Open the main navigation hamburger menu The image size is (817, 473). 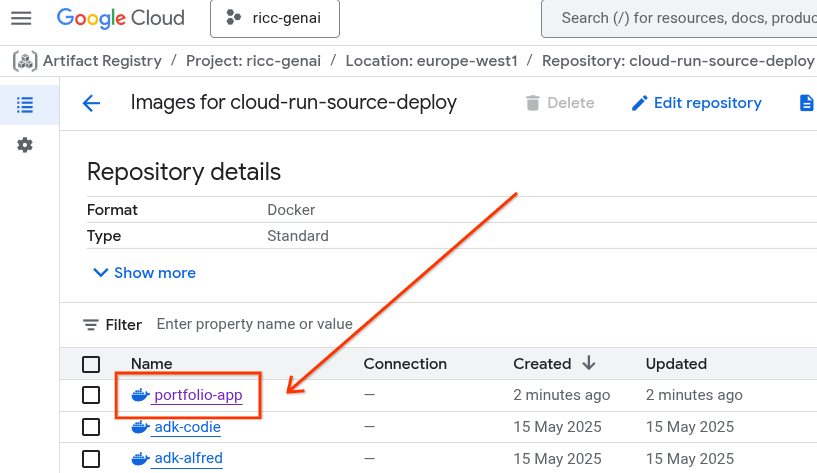[x=21, y=18]
